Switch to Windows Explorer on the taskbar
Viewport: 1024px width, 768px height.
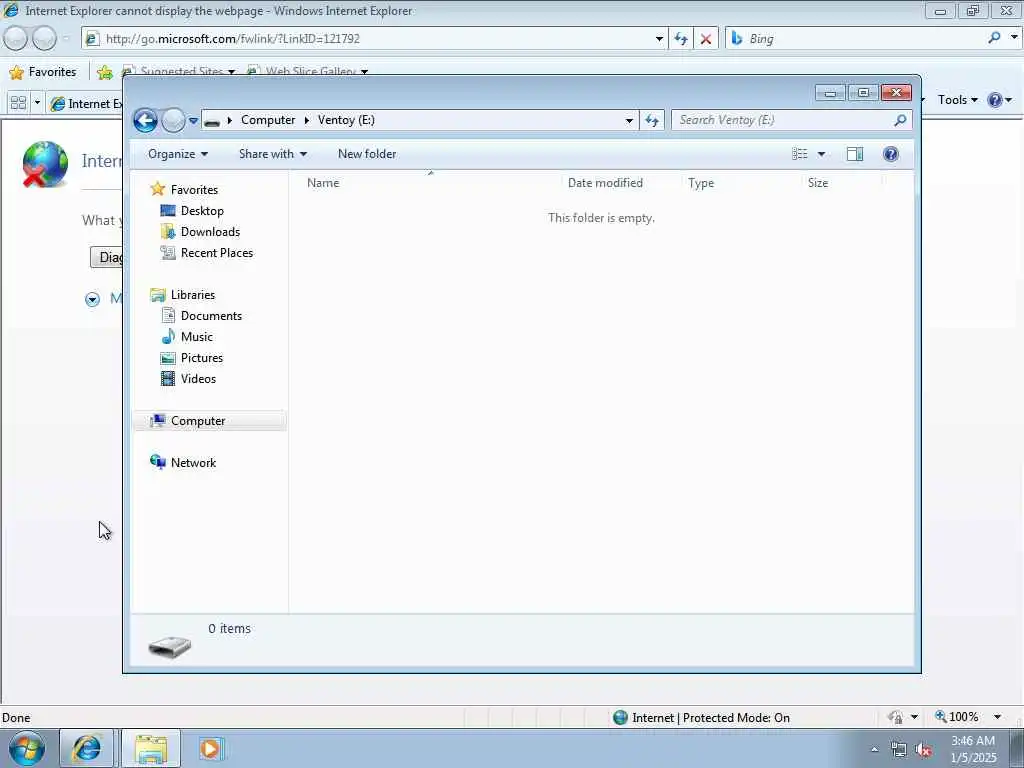point(151,748)
